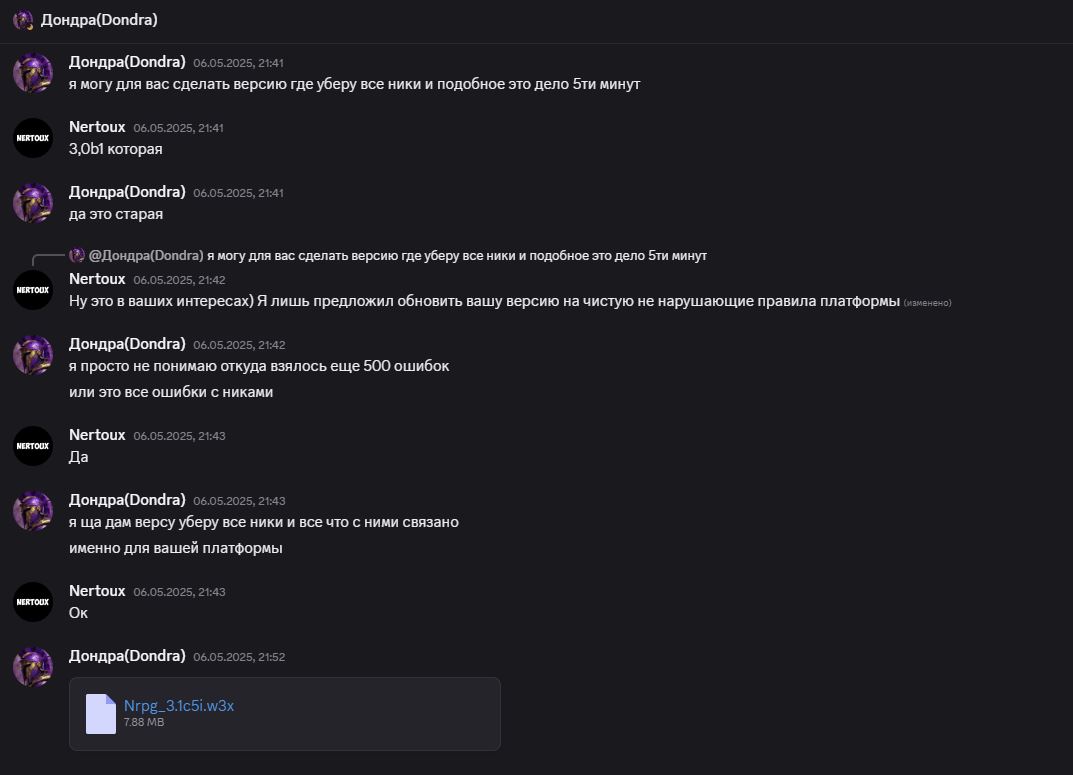Open Dondra's avatar on the first message
The height and width of the screenshot is (775, 1073).
[33, 73]
